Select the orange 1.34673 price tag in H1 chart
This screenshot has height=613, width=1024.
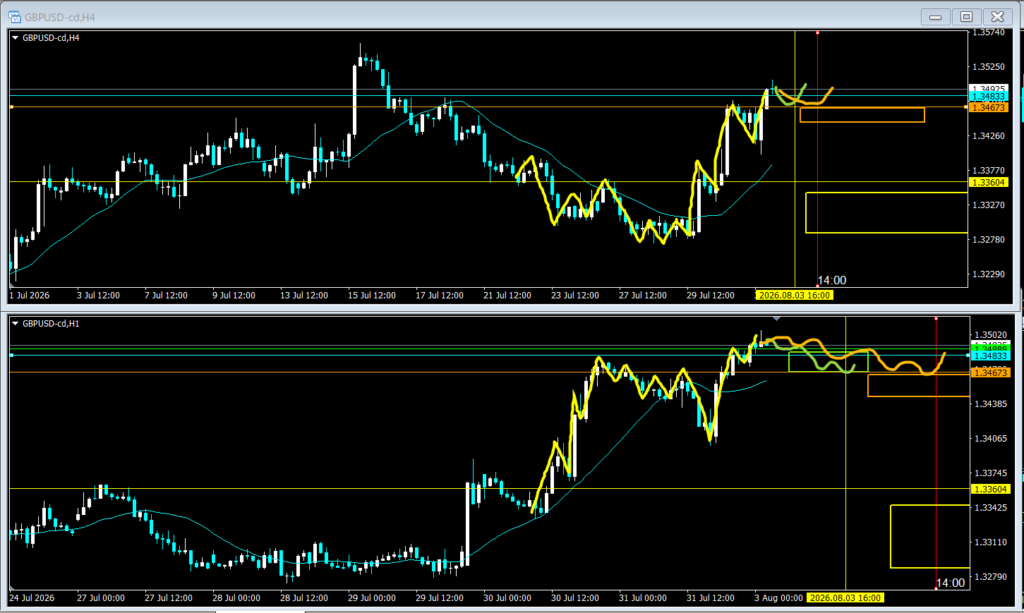991,372
